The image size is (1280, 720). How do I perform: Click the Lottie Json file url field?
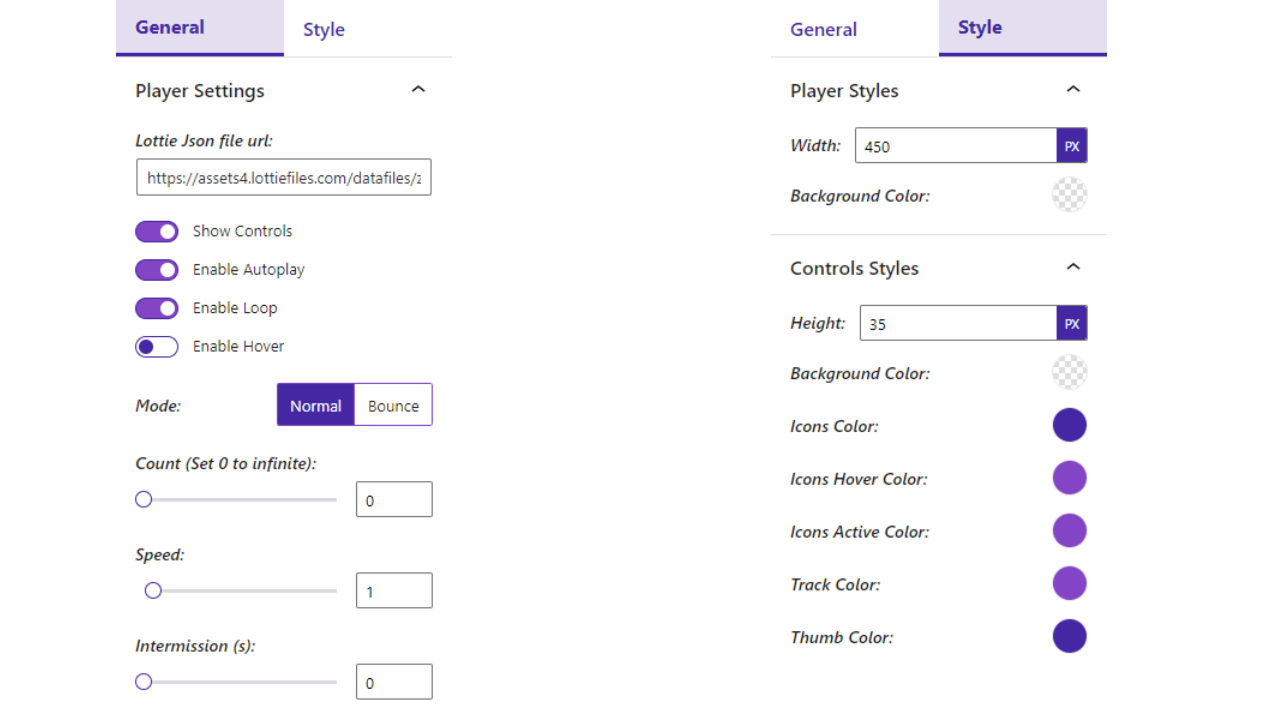[284, 178]
